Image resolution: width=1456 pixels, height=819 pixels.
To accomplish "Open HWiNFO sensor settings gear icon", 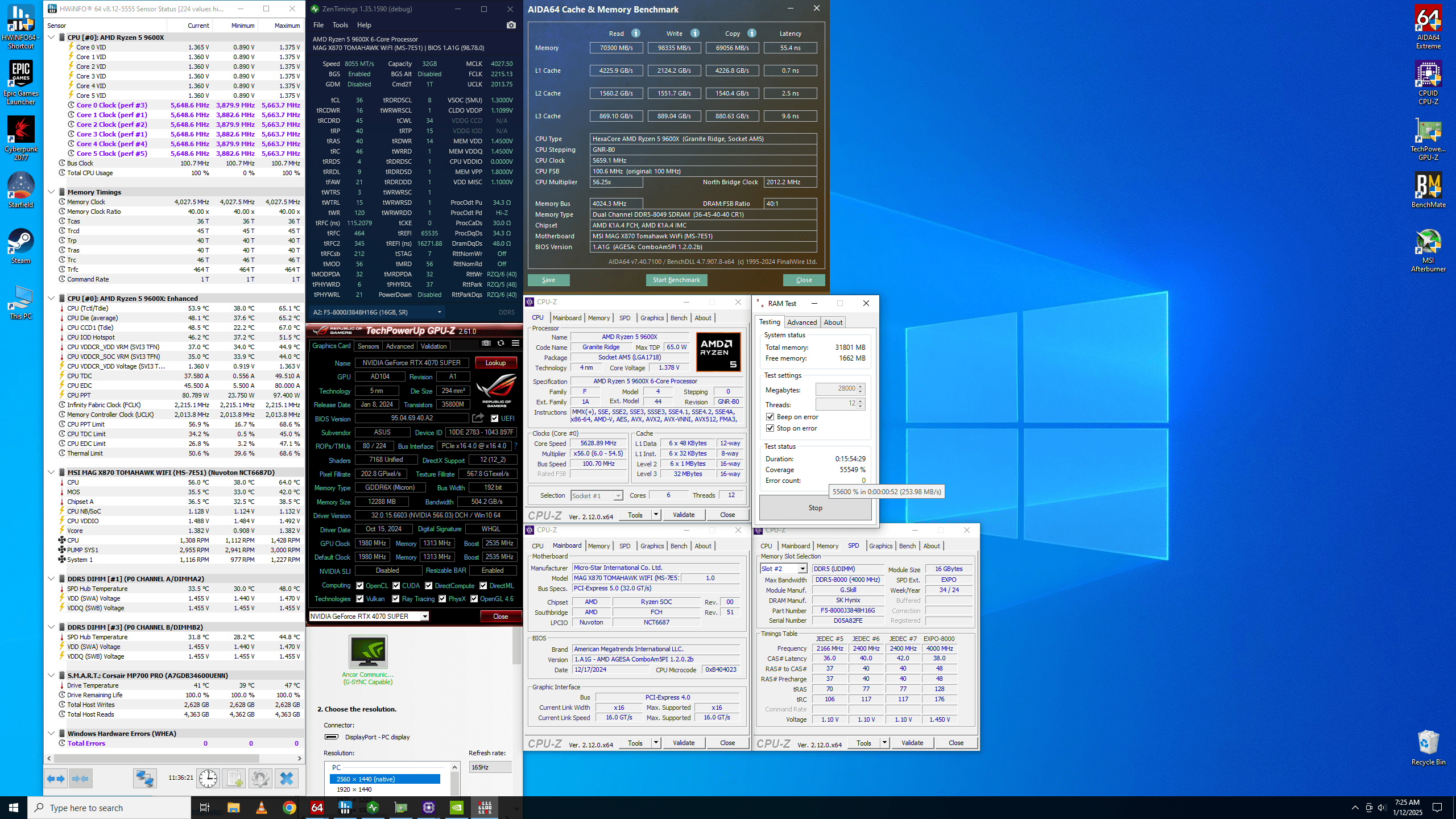I will click(x=260, y=779).
